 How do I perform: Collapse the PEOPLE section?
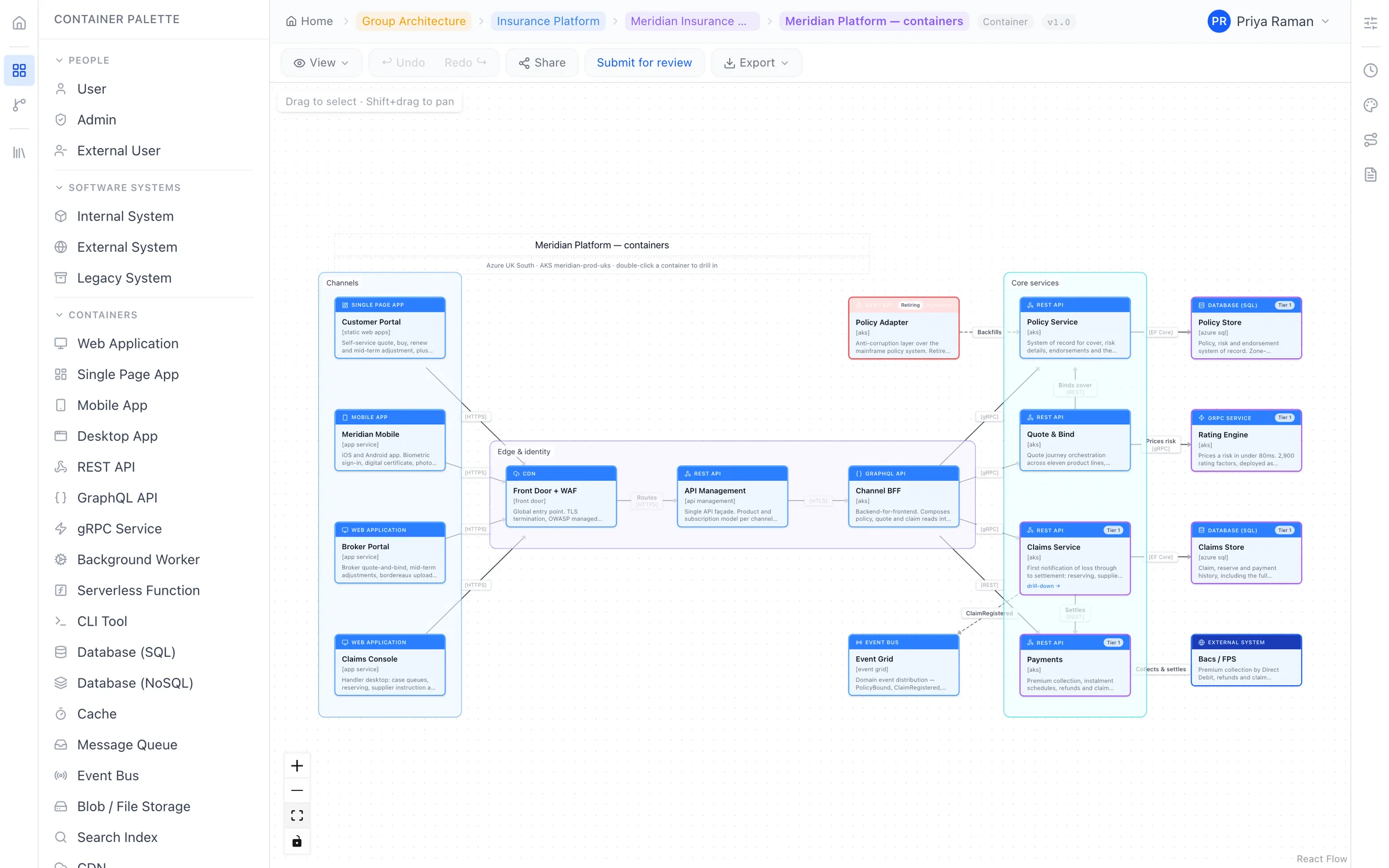(82, 60)
